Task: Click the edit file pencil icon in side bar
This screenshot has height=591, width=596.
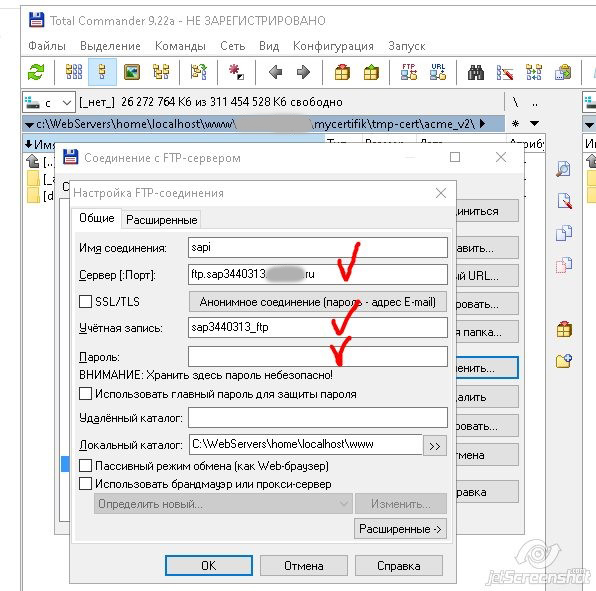Action: [x=564, y=201]
